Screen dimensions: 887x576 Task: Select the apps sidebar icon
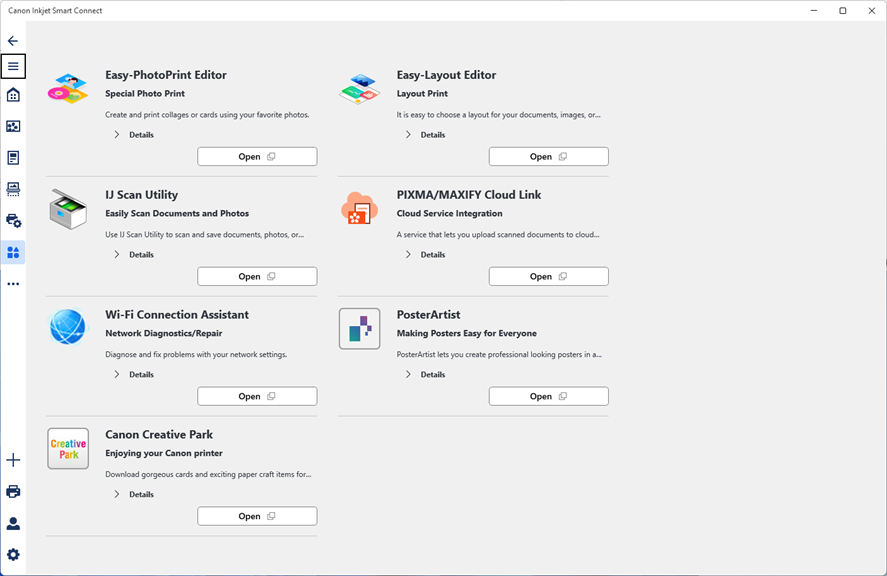(x=13, y=252)
